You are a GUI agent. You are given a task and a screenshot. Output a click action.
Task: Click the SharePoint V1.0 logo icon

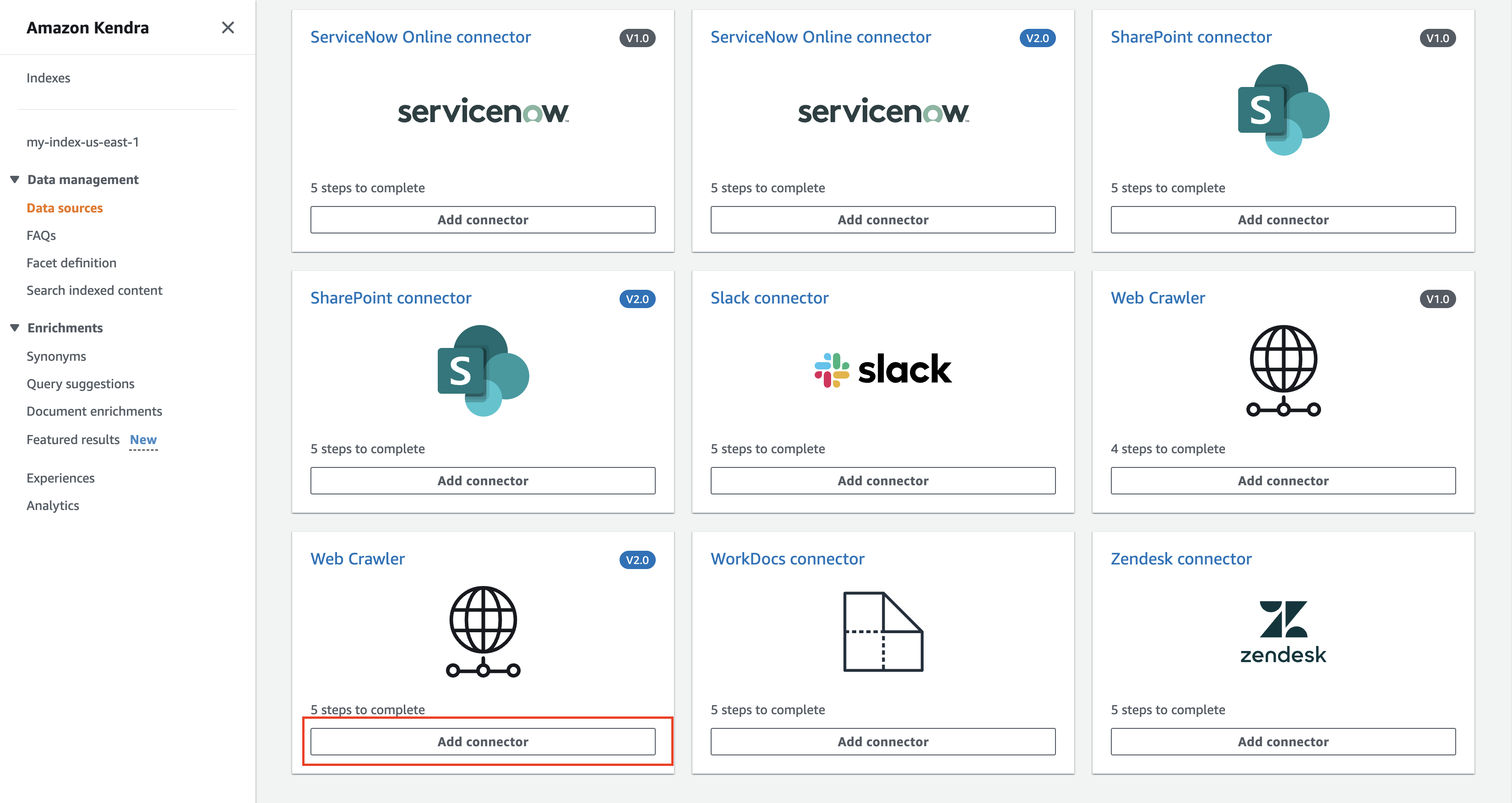click(x=1283, y=110)
